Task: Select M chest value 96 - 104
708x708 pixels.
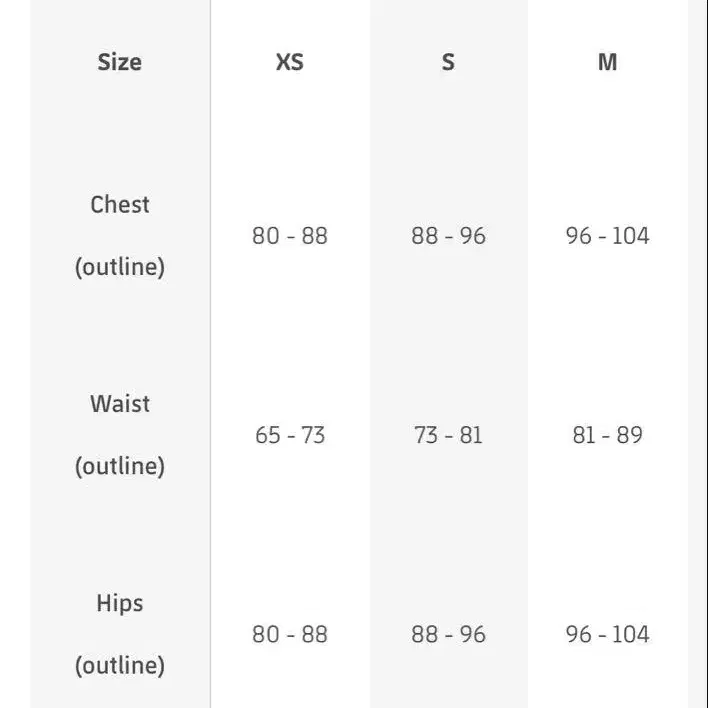Action: click(x=607, y=236)
